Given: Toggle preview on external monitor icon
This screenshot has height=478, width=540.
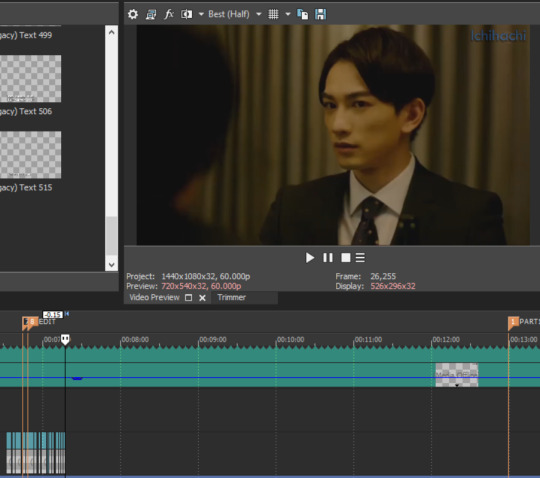Looking at the screenshot, I should click(x=151, y=14).
